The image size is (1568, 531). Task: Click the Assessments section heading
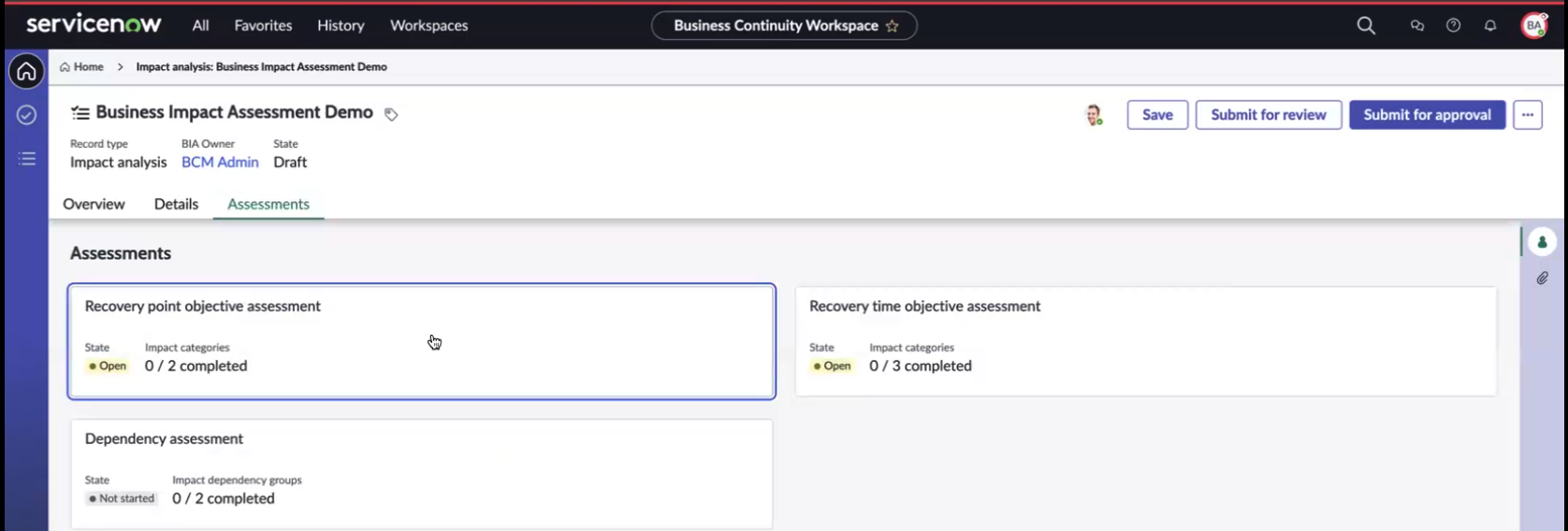point(121,253)
